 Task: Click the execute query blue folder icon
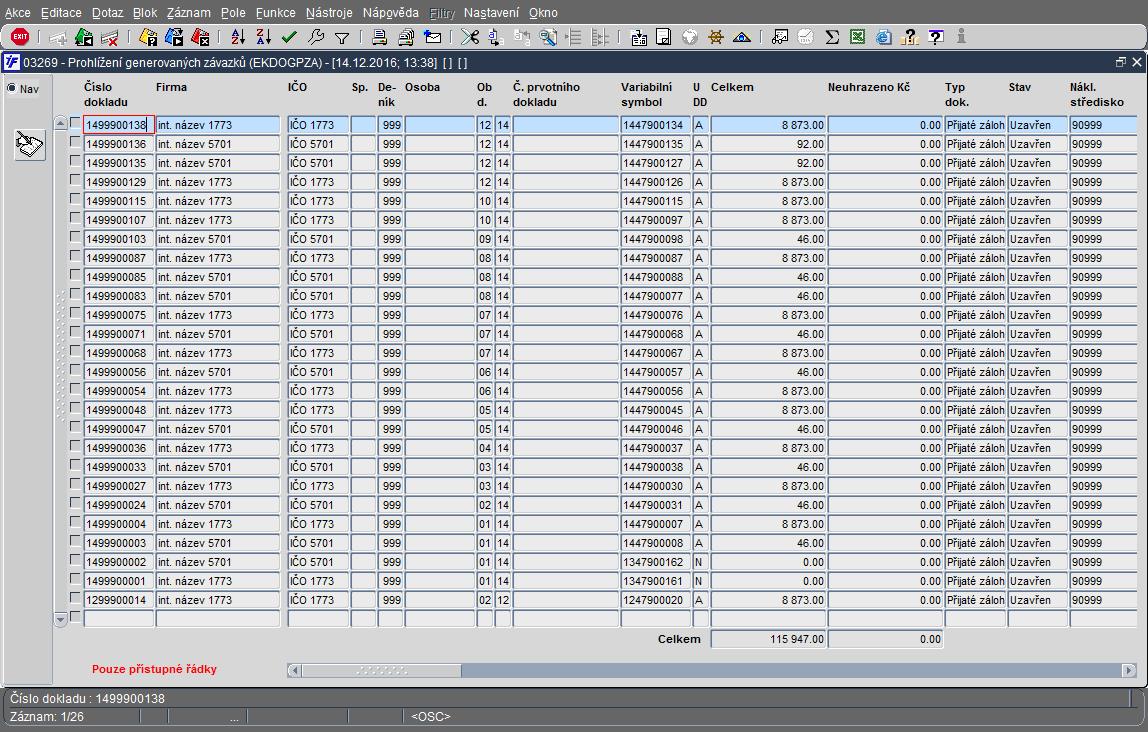click(x=174, y=37)
